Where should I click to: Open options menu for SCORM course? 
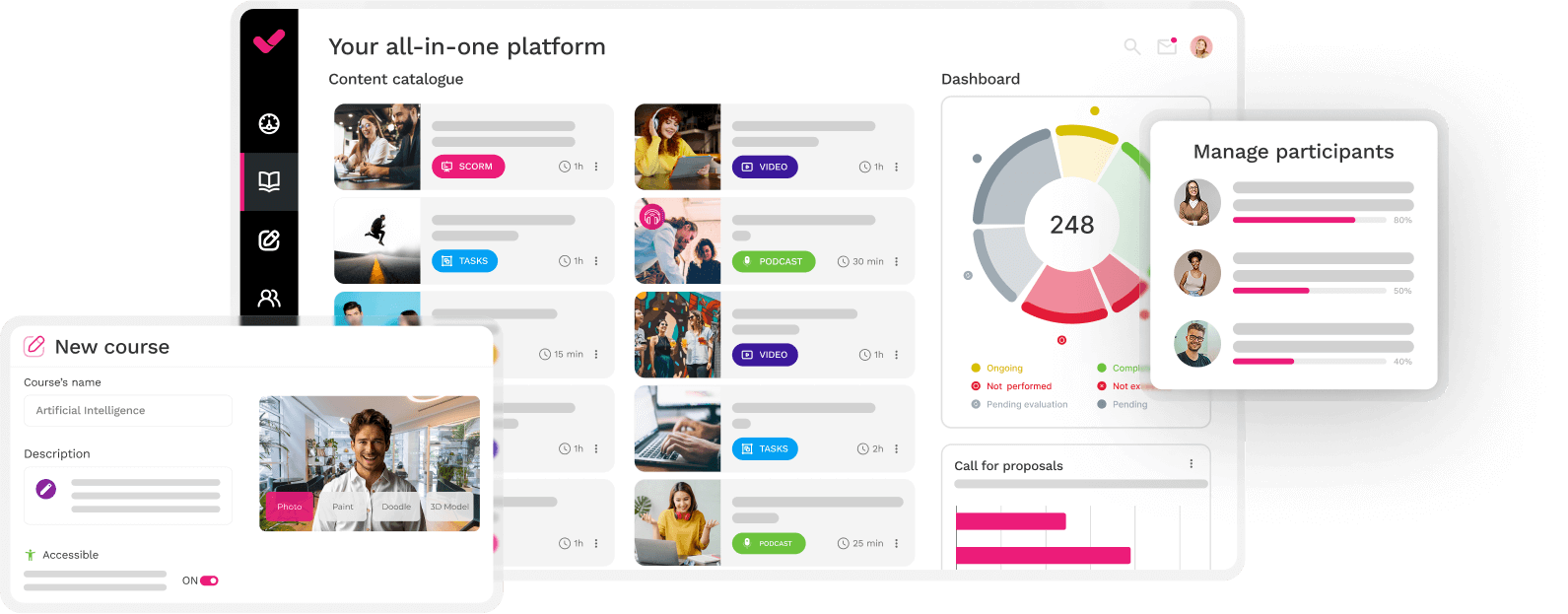(596, 167)
